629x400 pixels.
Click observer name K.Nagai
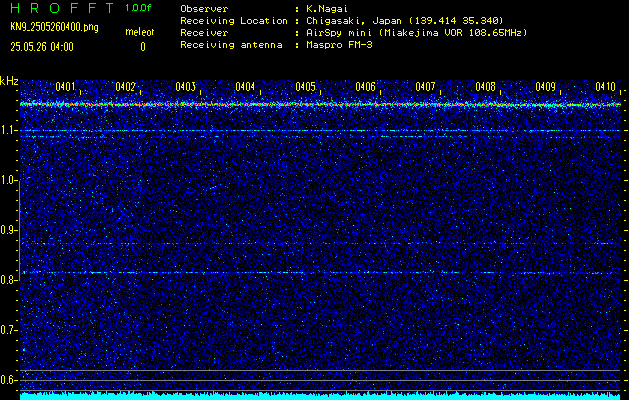pyautogui.click(x=327, y=8)
